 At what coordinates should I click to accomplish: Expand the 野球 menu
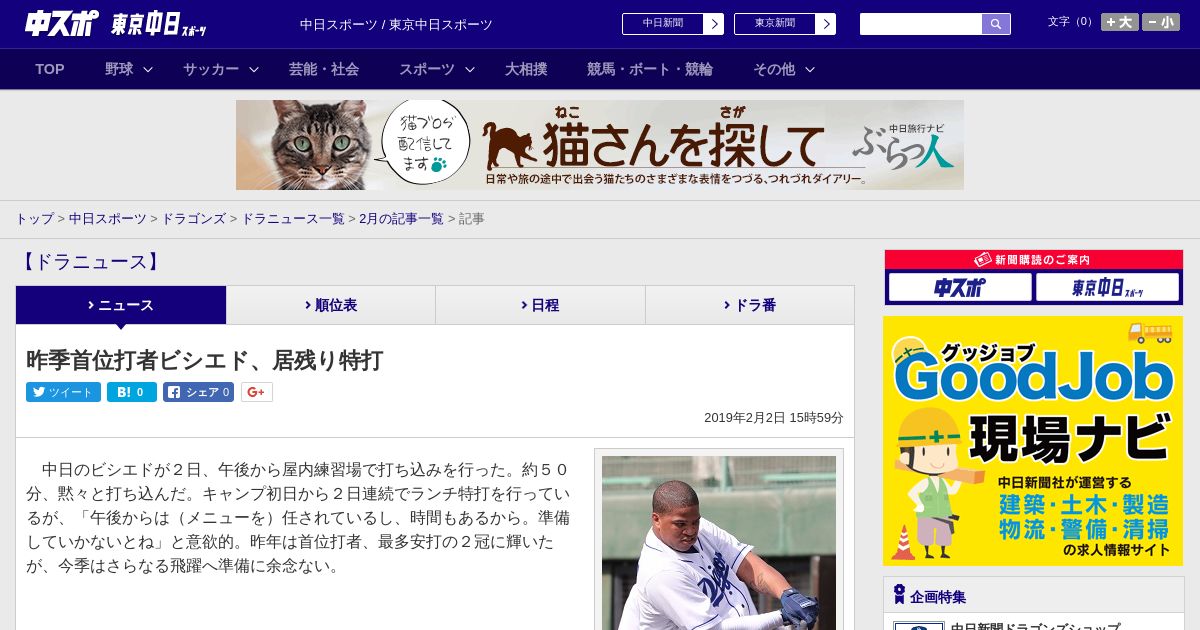click(129, 69)
